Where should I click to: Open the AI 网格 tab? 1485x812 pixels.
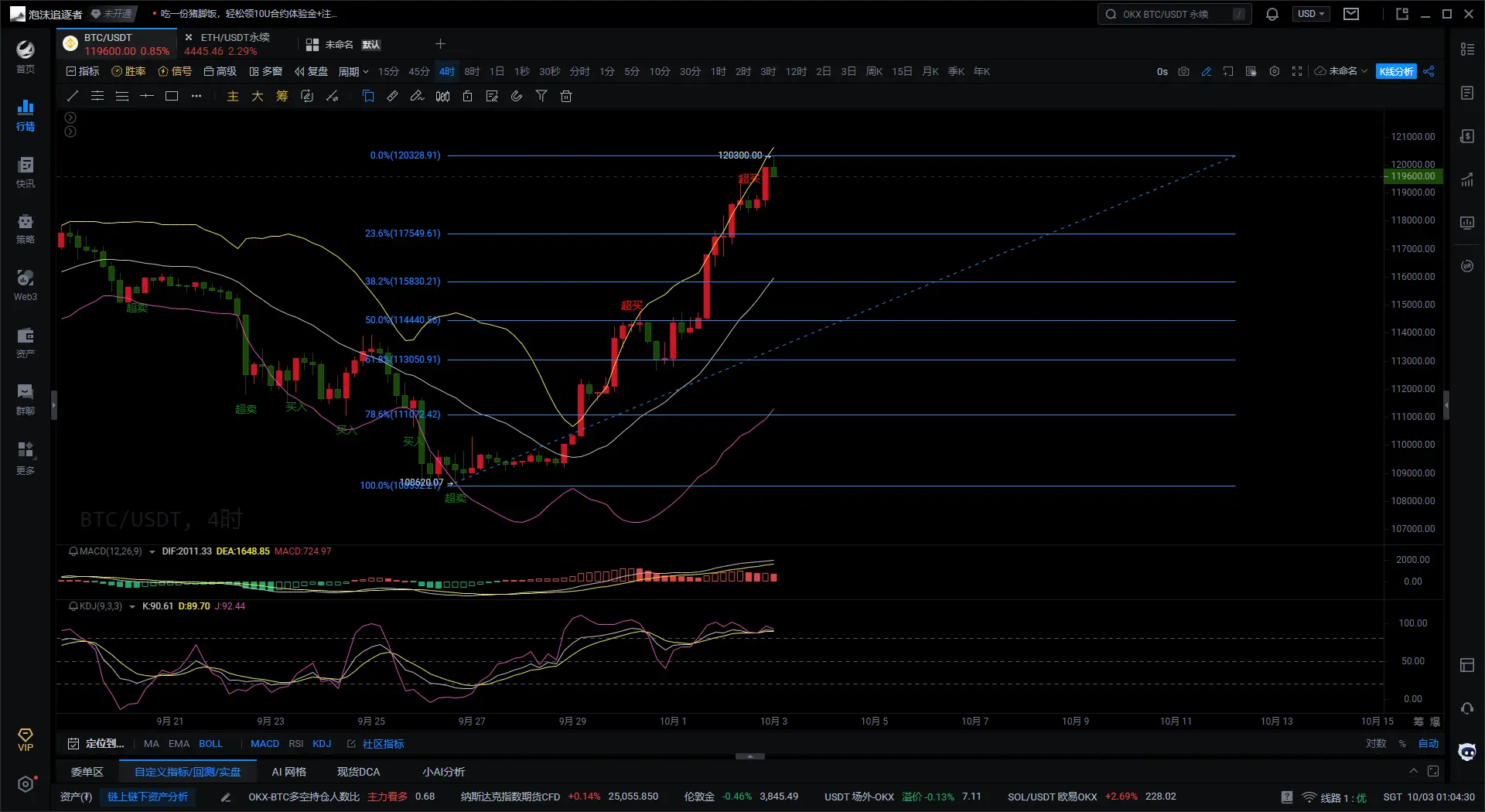[288, 772]
